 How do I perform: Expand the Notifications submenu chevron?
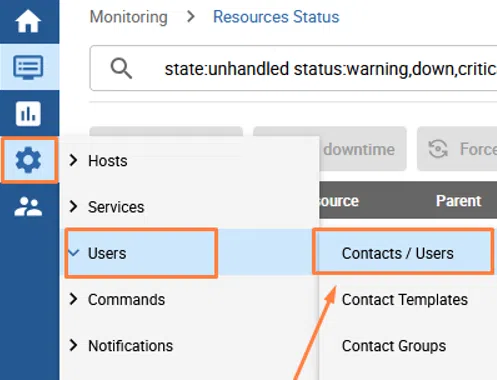(73, 345)
